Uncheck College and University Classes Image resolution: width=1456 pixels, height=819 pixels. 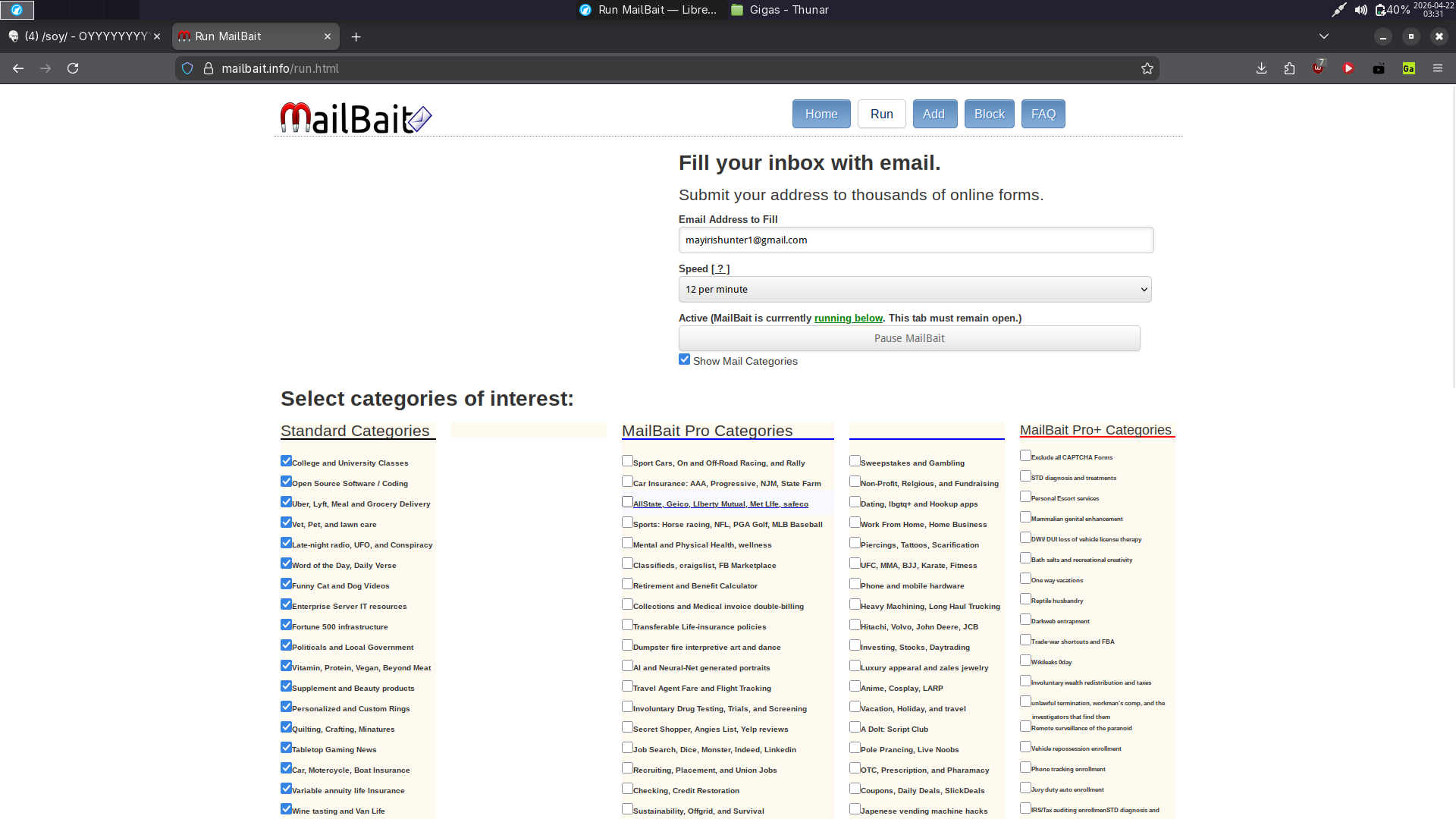click(x=286, y=461)
